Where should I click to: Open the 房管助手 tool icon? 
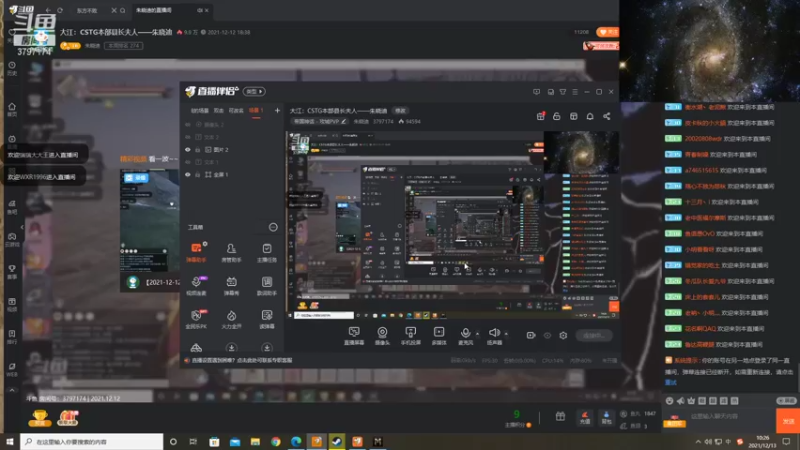click(231, 252)
